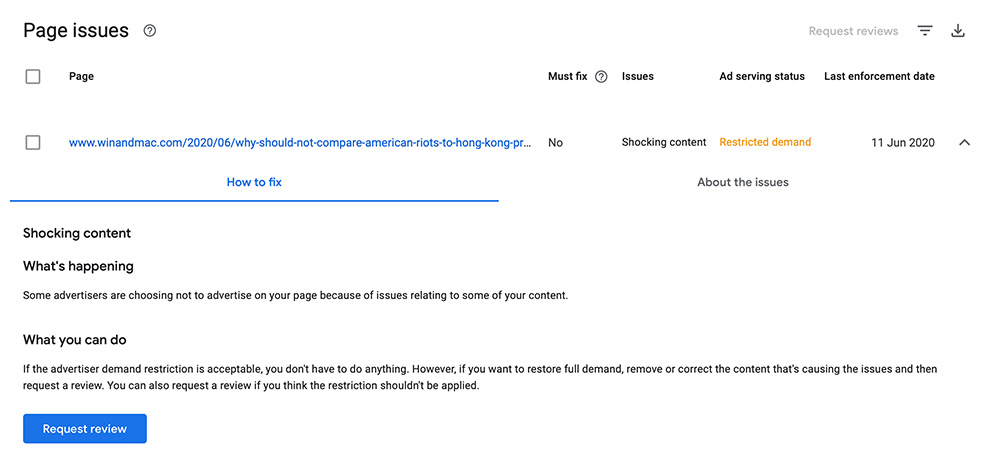Check the box for the winandmac.com page row
Viewport: 1000px width, 462px height.
[33, 143]
